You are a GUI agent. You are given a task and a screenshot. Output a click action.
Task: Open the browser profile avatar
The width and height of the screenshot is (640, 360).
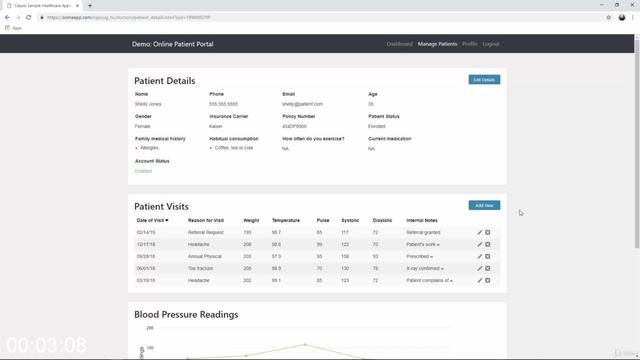tap(622, 18)
